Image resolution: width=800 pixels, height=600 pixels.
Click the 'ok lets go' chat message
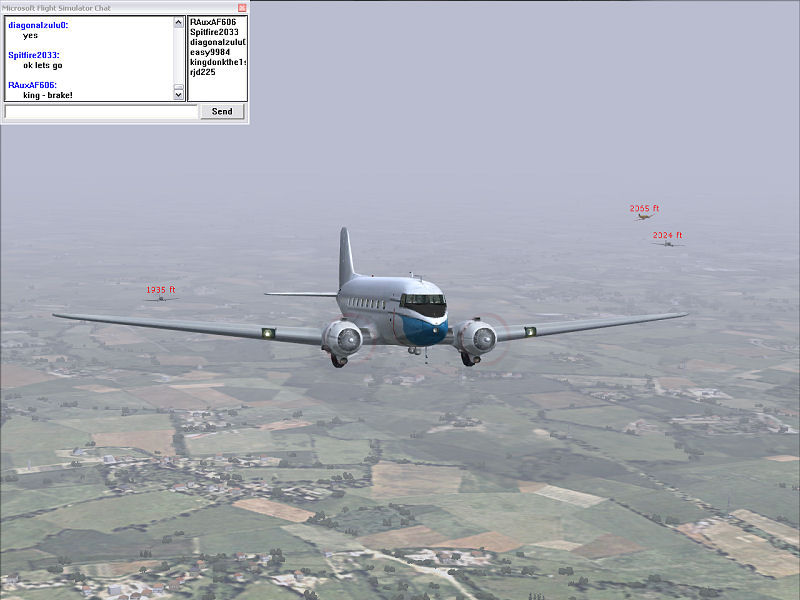43,65
